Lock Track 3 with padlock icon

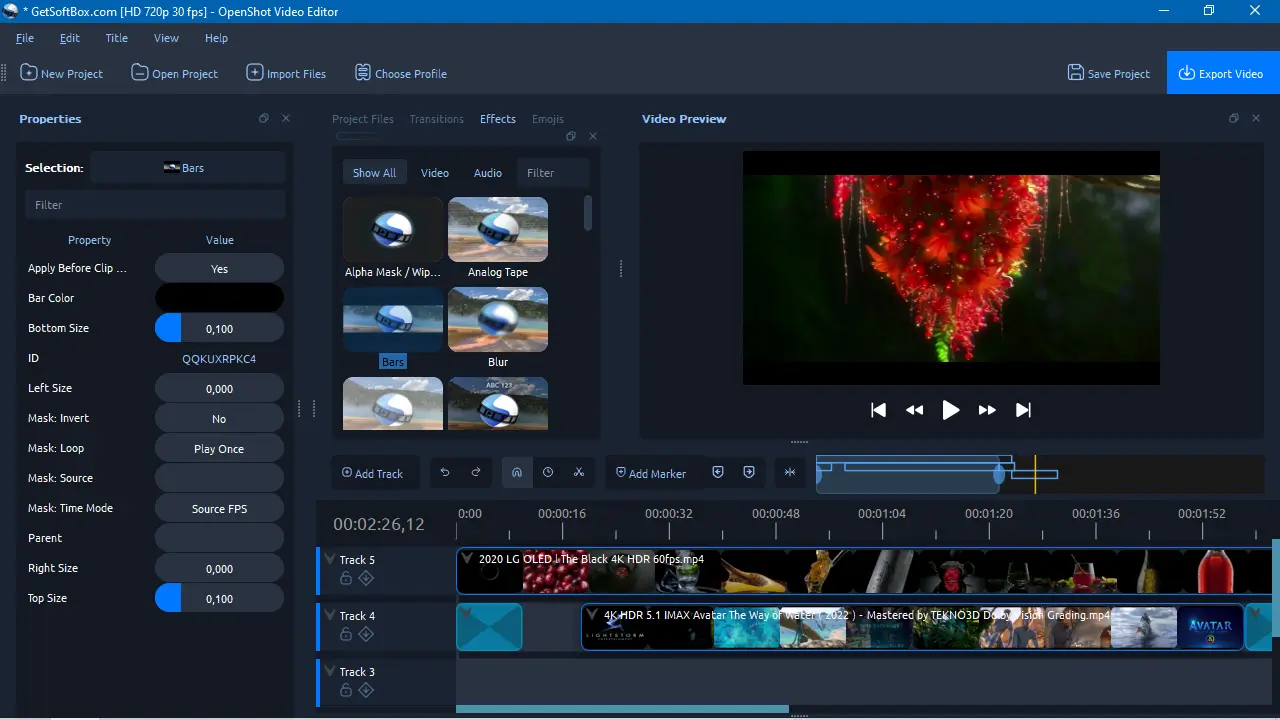point(346,690)
